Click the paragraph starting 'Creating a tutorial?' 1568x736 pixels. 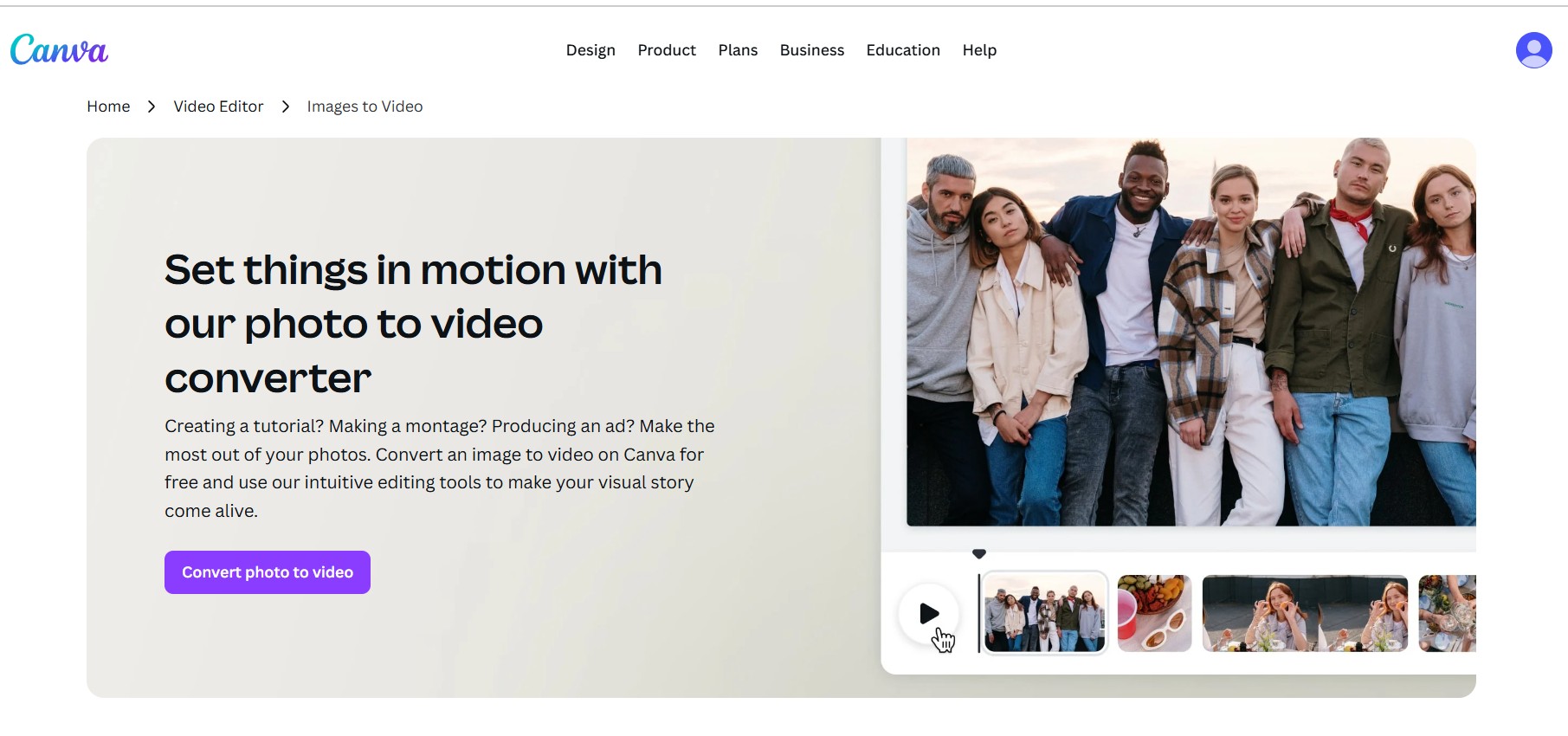tap(440, 468)
